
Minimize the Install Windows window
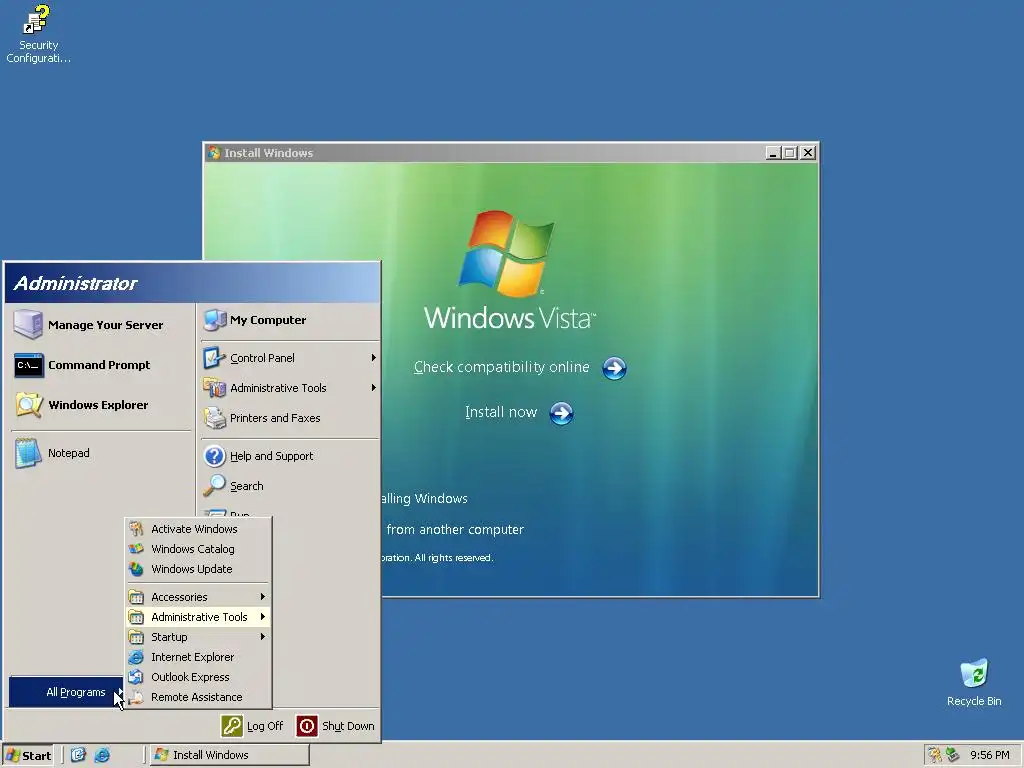pos(774,153)
